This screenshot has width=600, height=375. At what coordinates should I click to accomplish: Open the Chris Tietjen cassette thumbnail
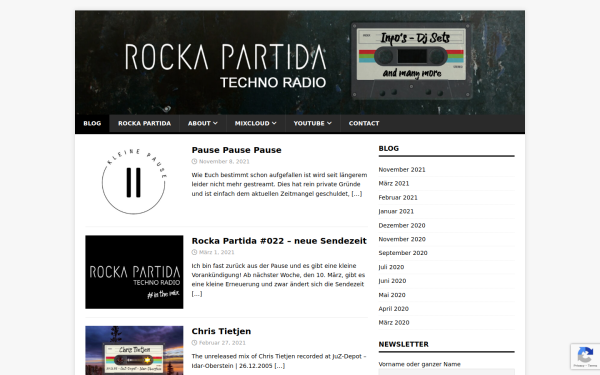pyautogui.click(x=134, y=351)
